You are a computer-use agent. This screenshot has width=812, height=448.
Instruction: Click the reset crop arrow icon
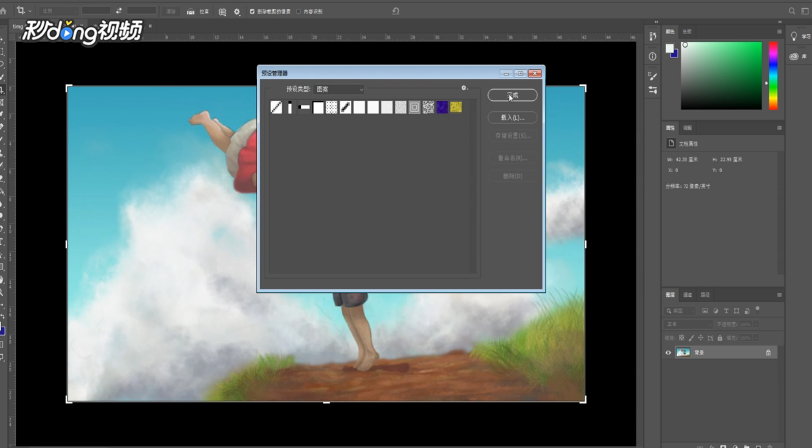pos(396,11)
